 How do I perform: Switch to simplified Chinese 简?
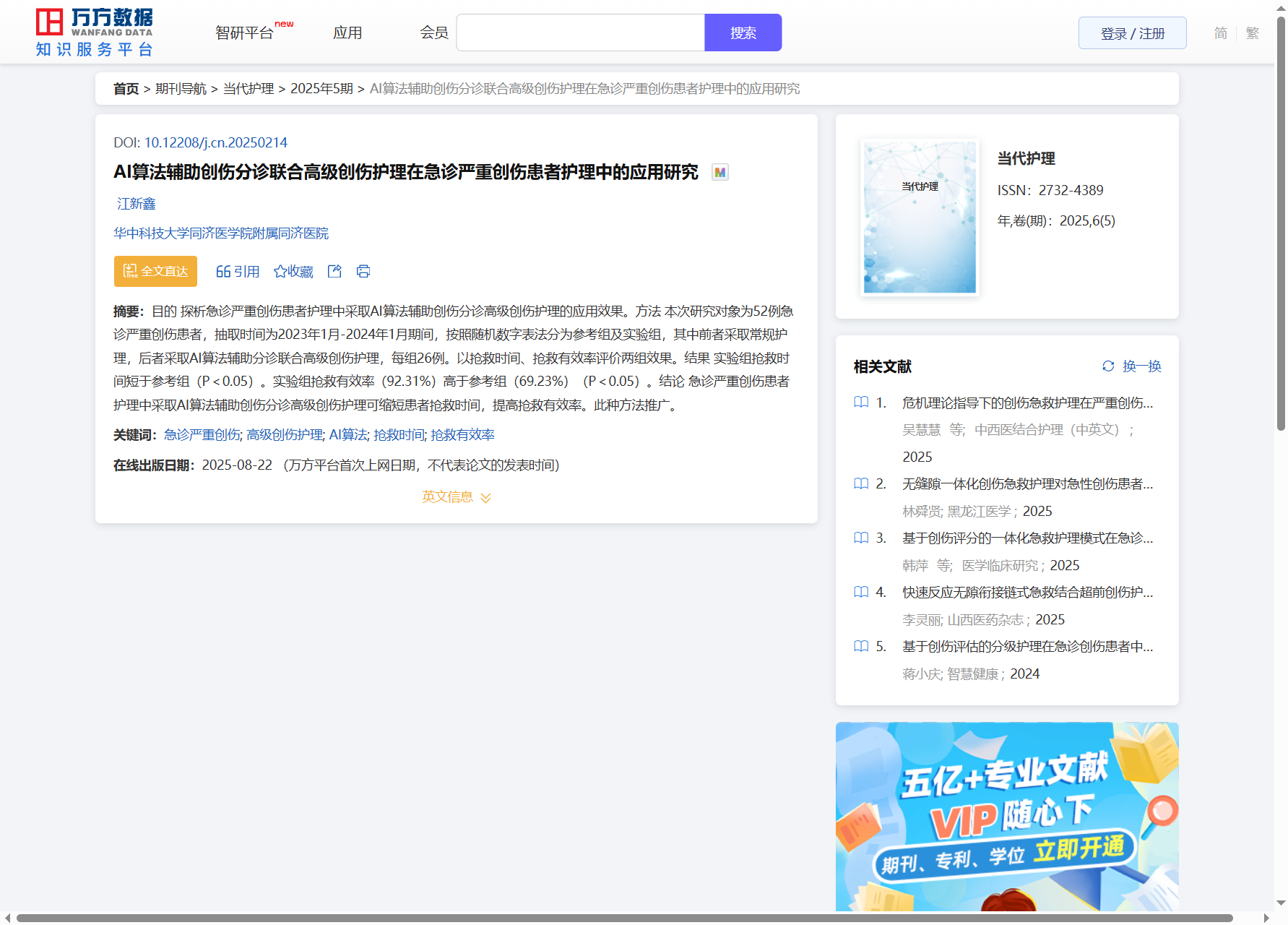(1220, 33)
